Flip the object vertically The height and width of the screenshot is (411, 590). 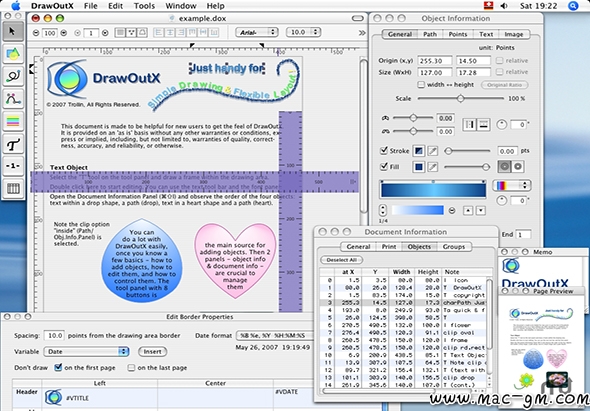[x=484, y=124]
